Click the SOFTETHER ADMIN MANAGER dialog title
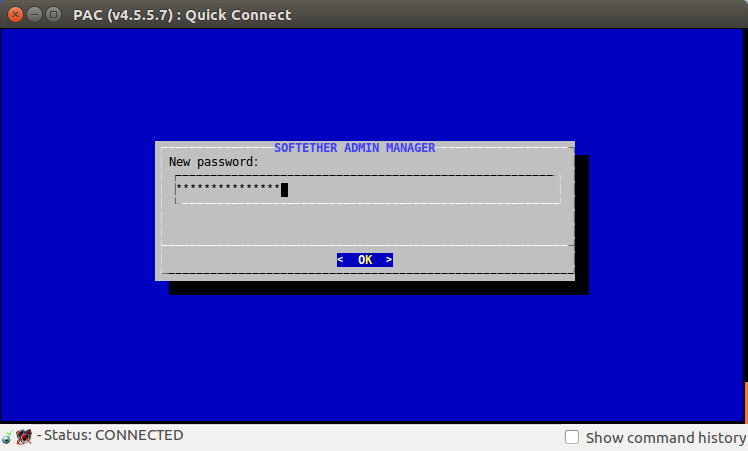Screen dimensions: 748x451 pyautogui.click(x=354, y=148)
